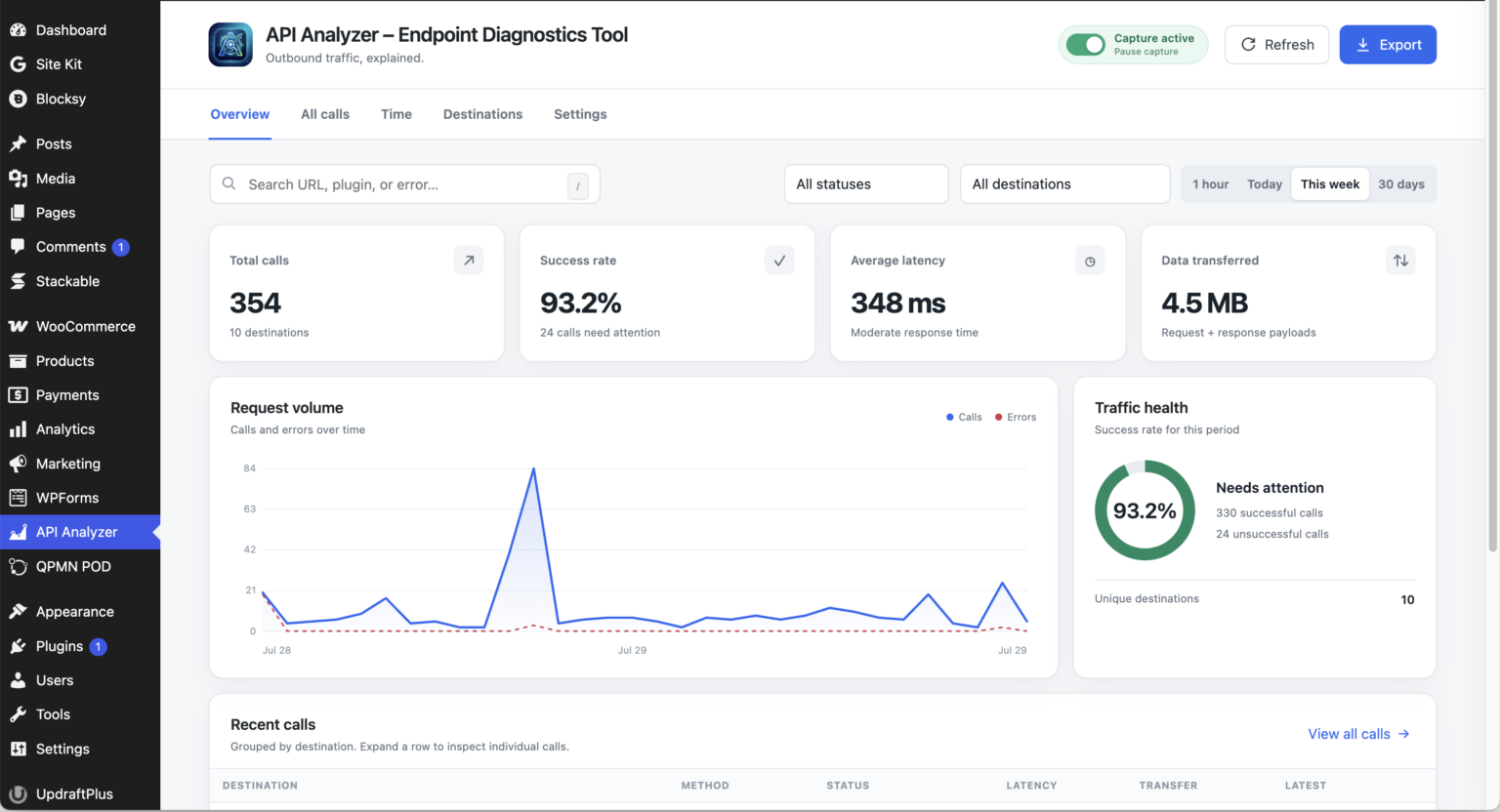Open the Destinations tab
The width and height of the screenshot is (1500, 812).
[x=482, y=114]
